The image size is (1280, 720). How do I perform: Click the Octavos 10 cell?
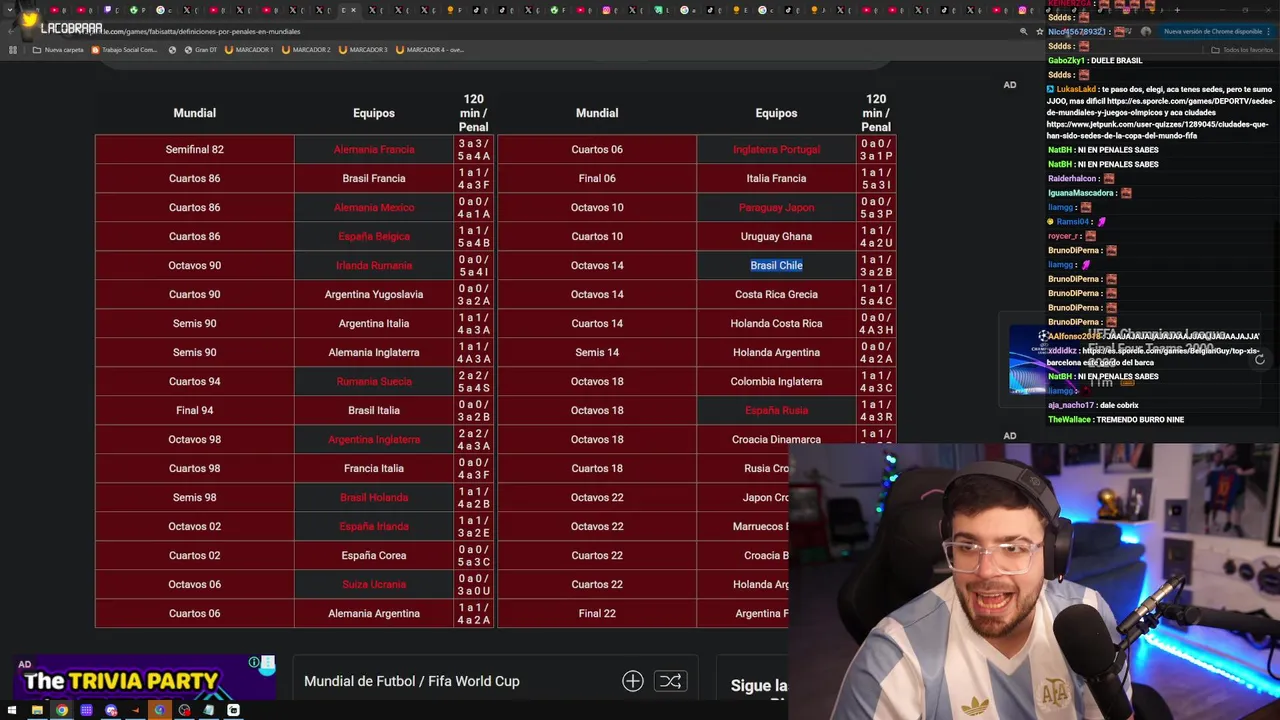click(597, 207)
